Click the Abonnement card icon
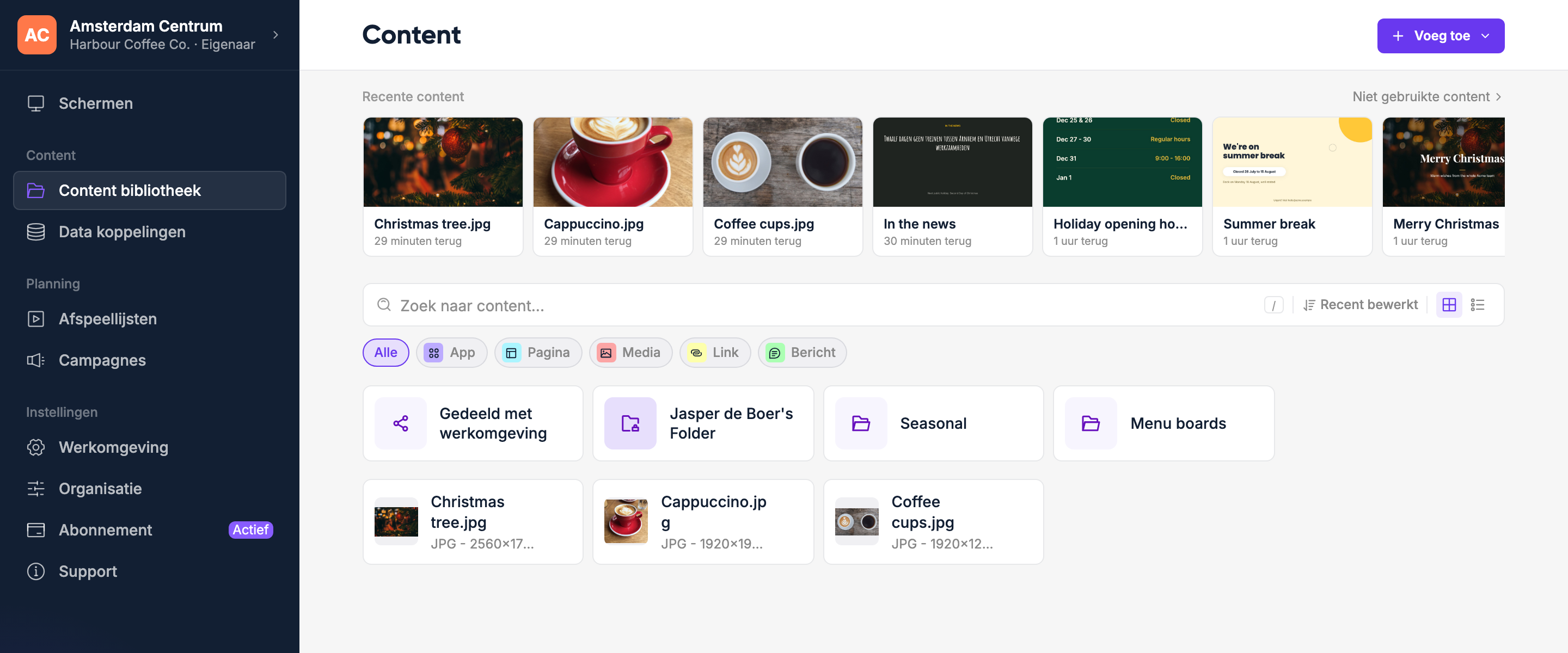The width and height of the screenshot is (1568, 653). 36,530
